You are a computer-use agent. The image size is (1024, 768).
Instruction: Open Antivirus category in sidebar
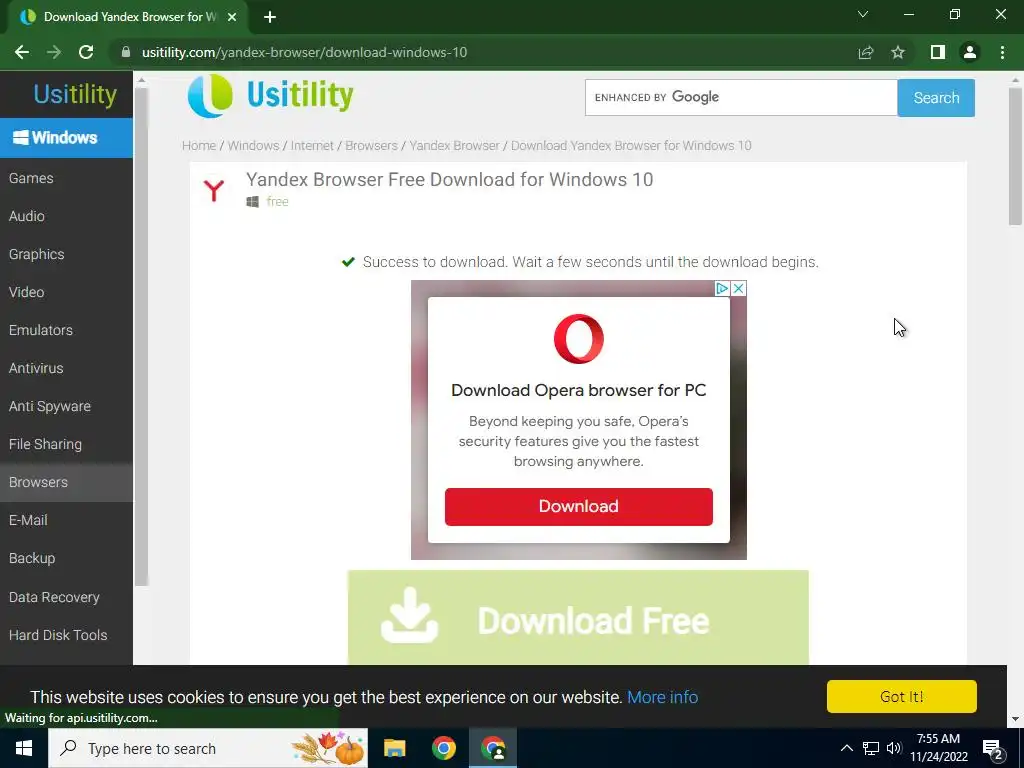coord(66,368)
